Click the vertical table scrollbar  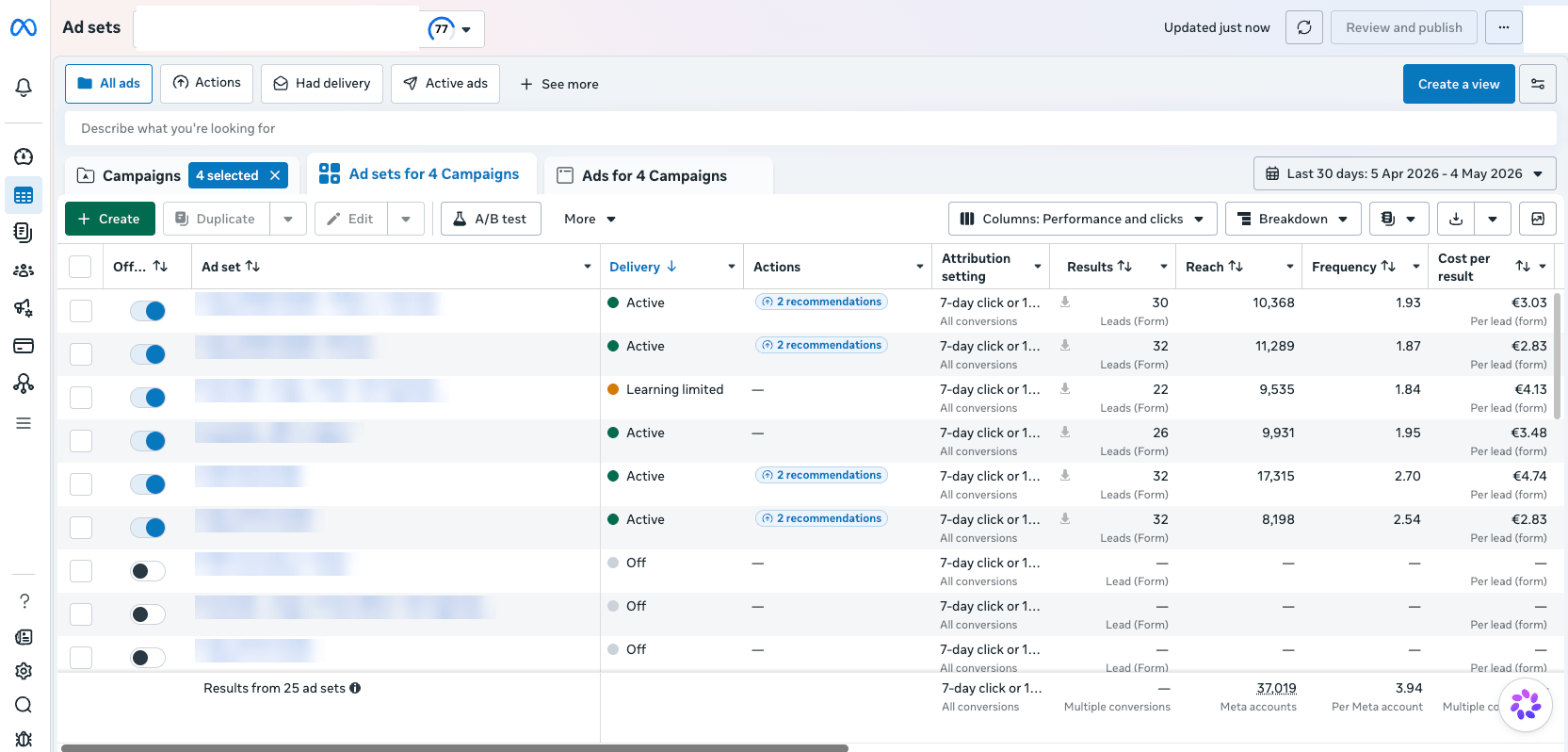(x=1557, y=356)
